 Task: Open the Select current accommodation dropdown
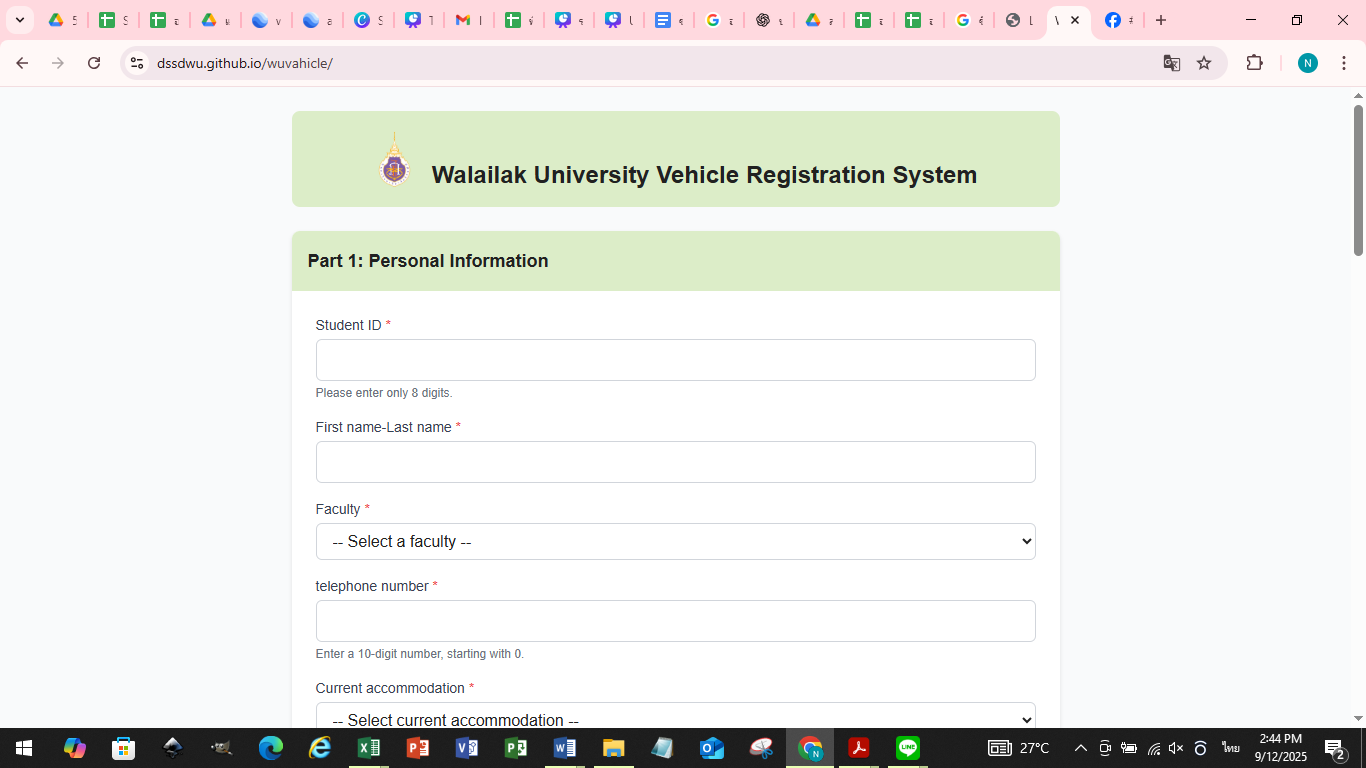(675, 719)
